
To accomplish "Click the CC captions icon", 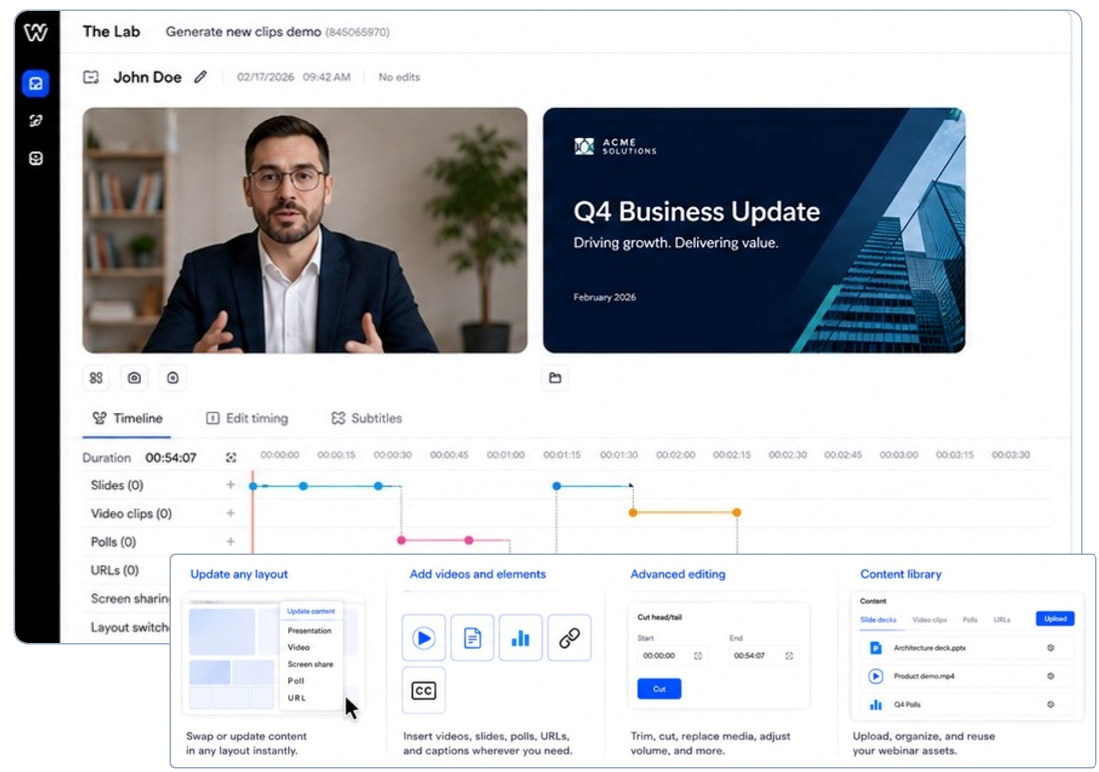I will 423,691.
